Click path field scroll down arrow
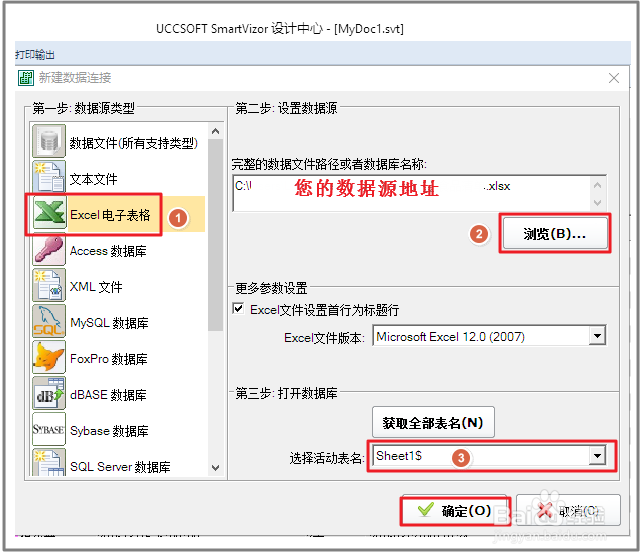This screenshot has height=558, width=643. (597, 203)
